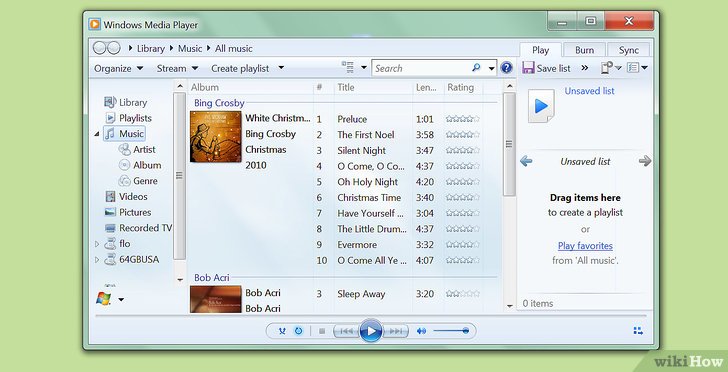Screen dimensions: 728x372
Task: Start playback with the round Play button
Action: tap(371, 331)
